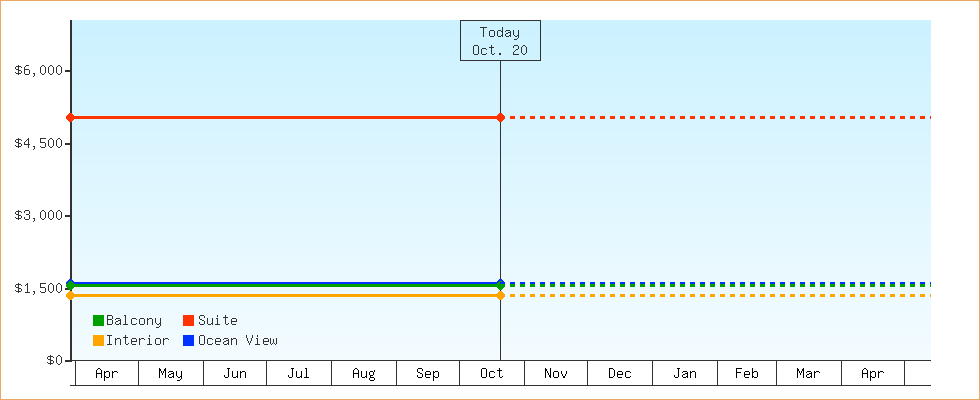
Task: Select the Balcony legend label
Action: coord(133,321)
